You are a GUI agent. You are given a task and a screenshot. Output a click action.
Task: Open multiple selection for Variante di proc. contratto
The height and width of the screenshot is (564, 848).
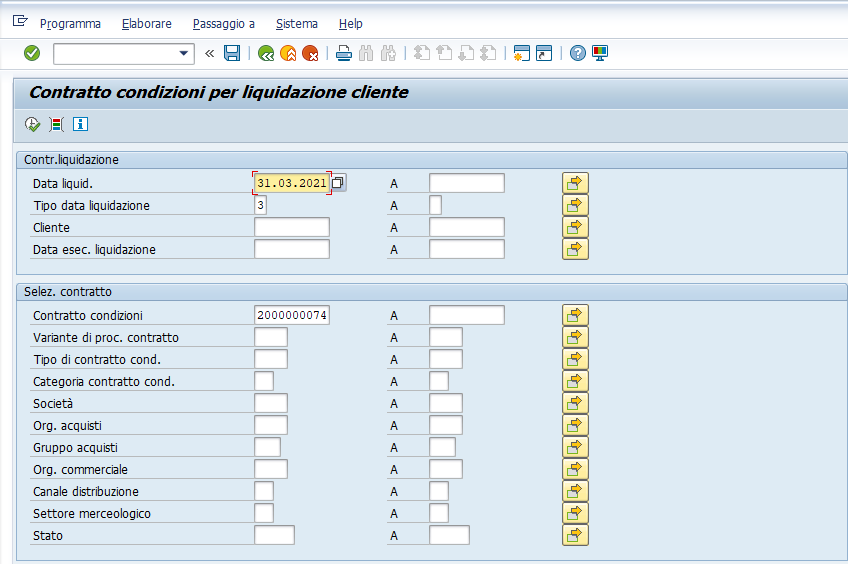point(575,337)
